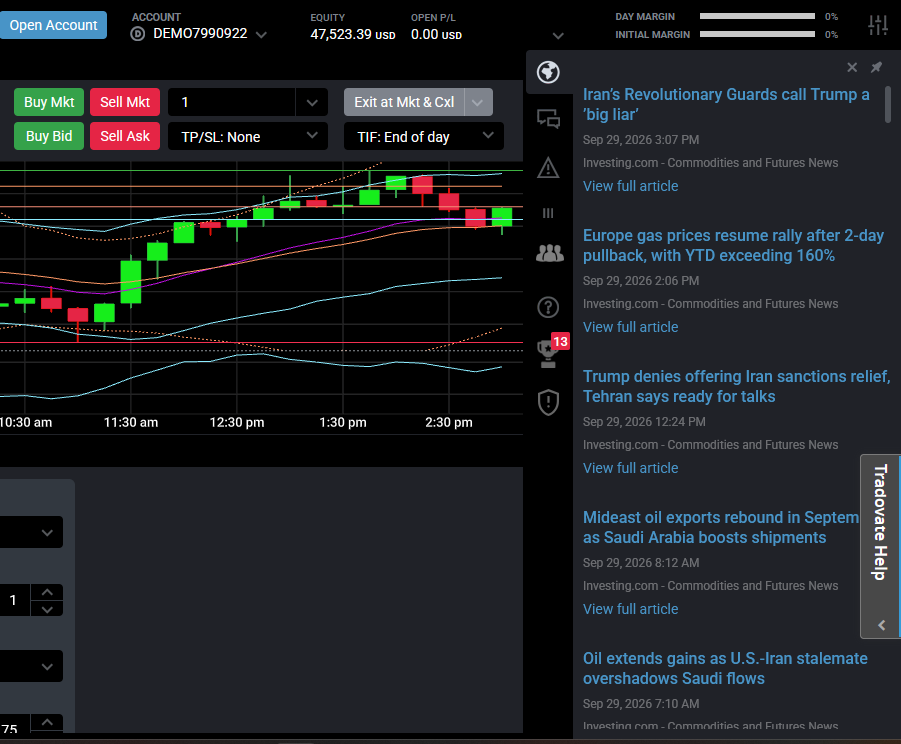Click the news panel scrollbar thumb

pyautogui.click(x=888, y=105)
